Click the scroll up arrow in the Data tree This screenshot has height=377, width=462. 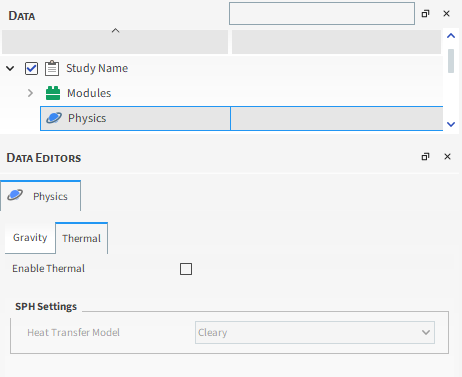(x=451, y=36)
